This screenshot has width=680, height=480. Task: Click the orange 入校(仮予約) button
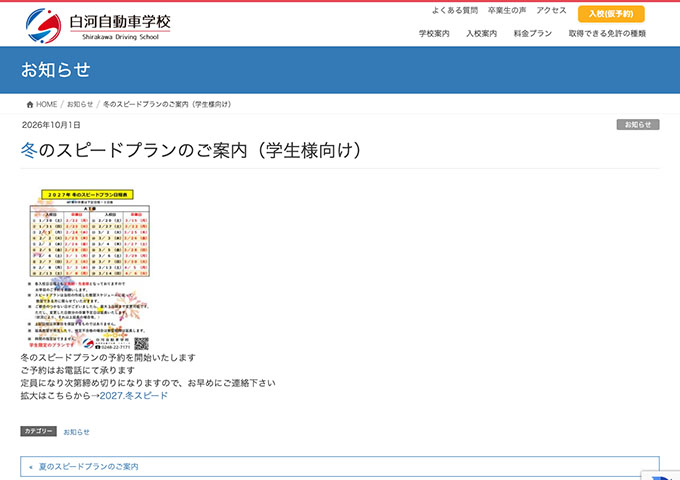pyautogui.click(x=611, y=14)
